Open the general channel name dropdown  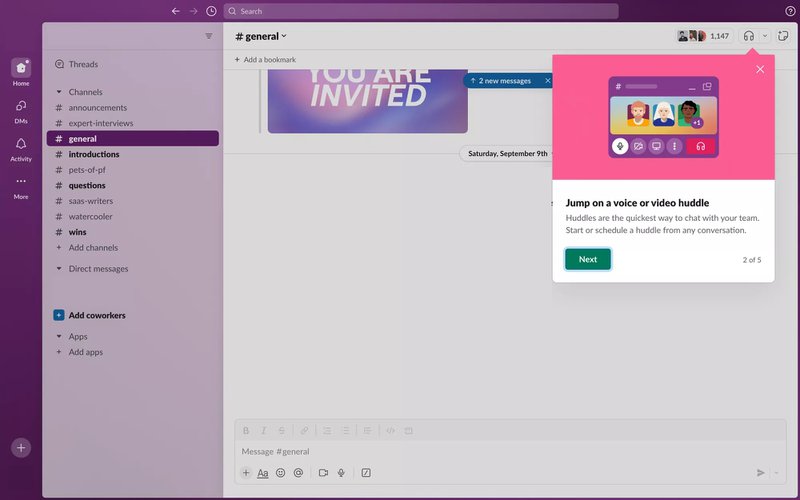[x=261, y=36]
